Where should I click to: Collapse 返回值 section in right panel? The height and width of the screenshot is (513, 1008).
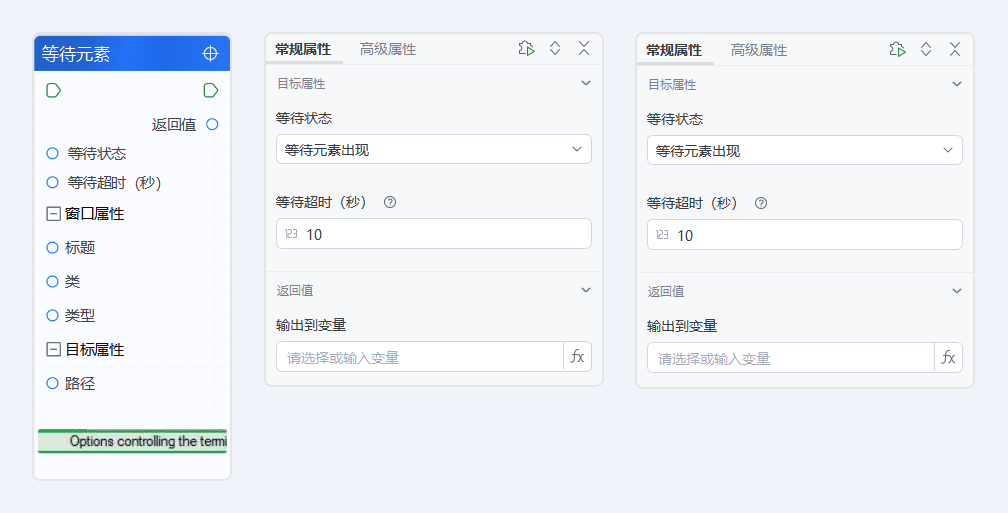[x=957, y=291]
